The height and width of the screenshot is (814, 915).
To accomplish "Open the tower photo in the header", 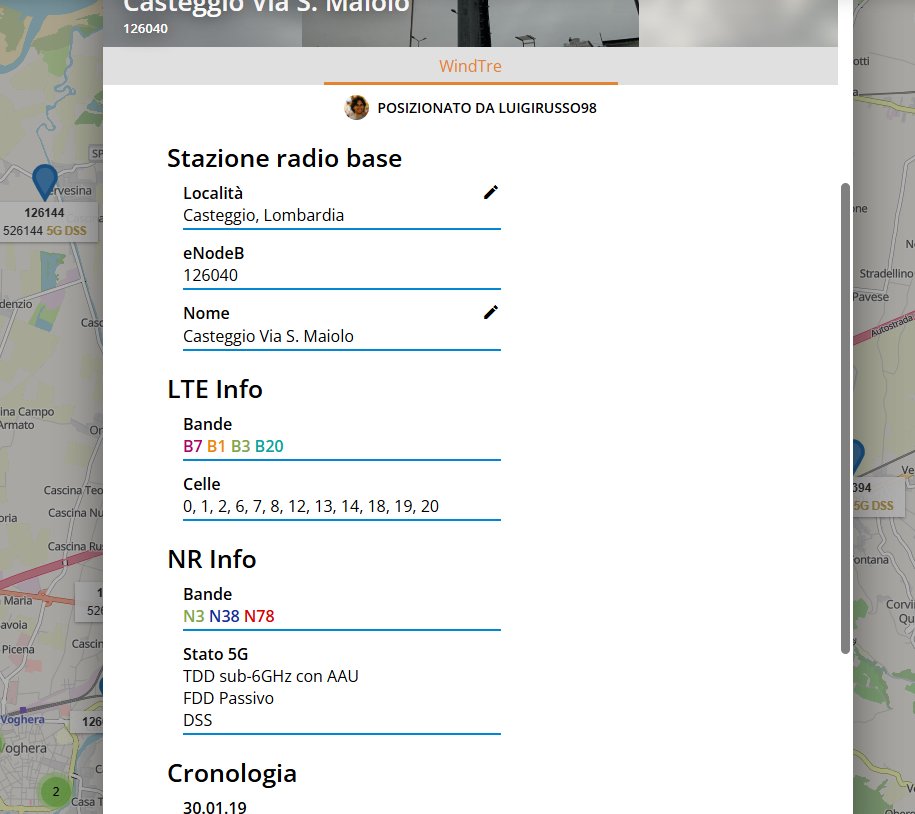I will [x=470, y=22].
